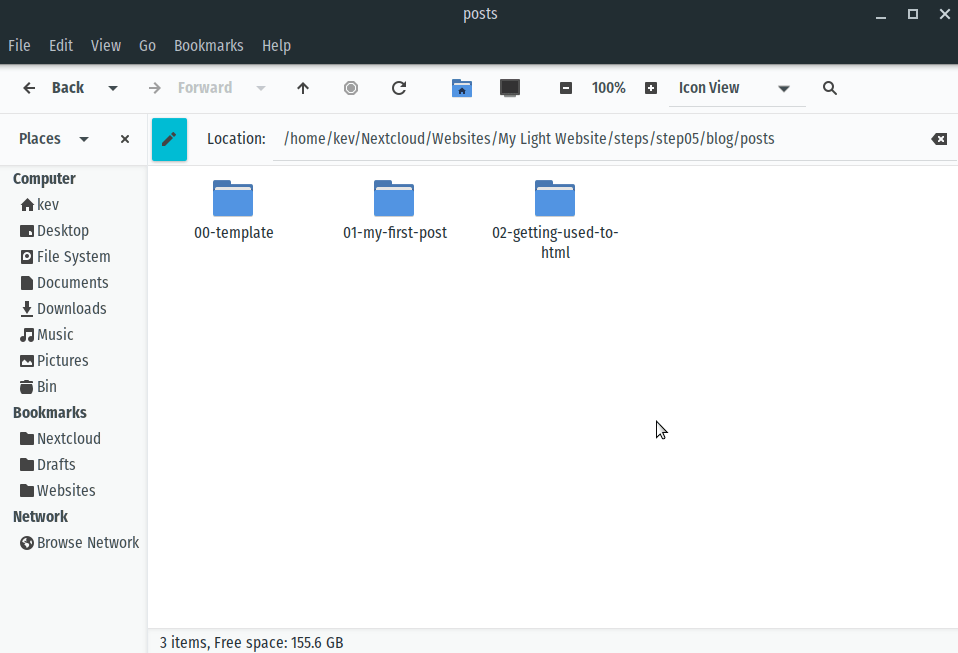The image size is (958, 653).
Task: Open the Back button history dropdown
Action: pos(113,88)
